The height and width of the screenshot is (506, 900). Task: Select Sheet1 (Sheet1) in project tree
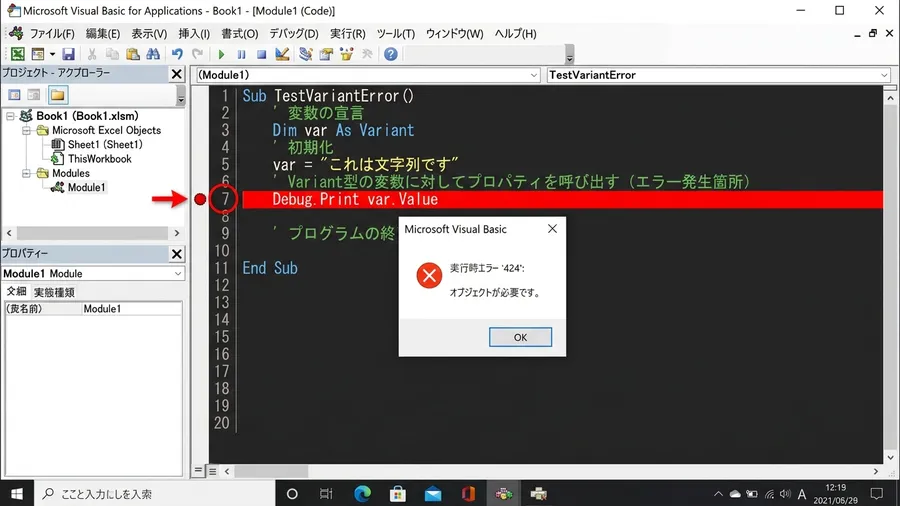(104, 145)
